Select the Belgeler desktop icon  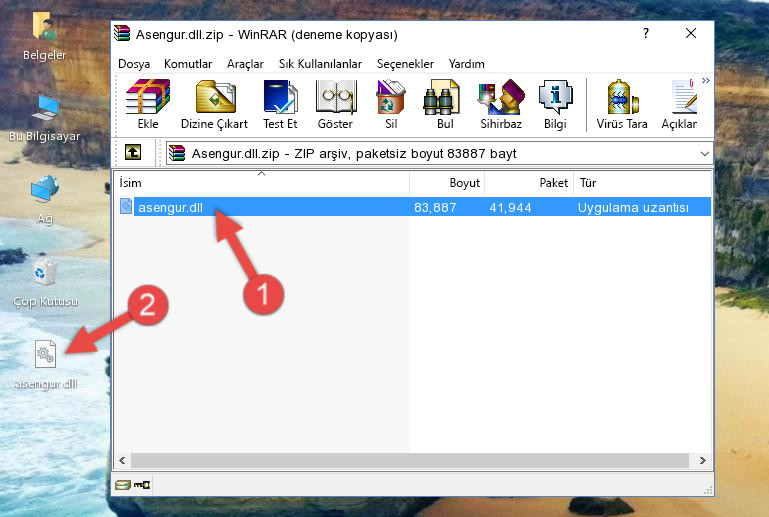(x=44, y=37)
